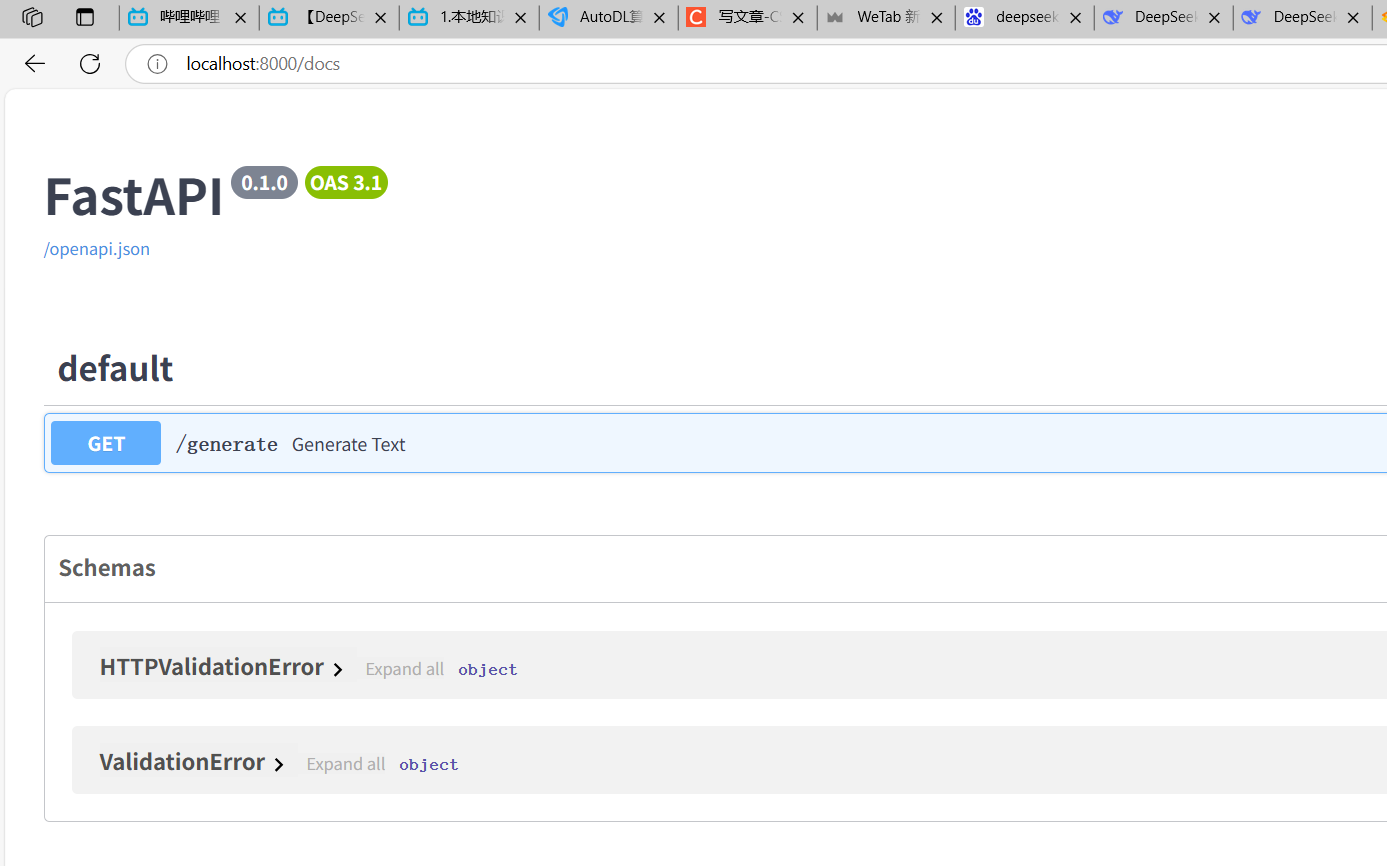Click the blue GET method button
This screenshot has height=866, width=1387.
tap(106, 443)
